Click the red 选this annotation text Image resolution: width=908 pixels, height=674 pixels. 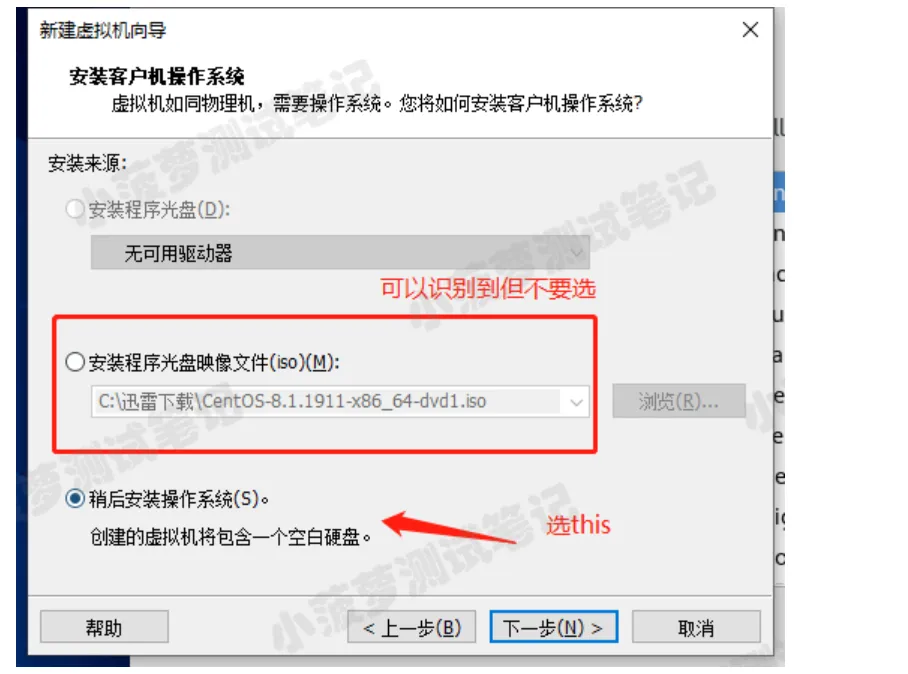click(x=579, y=525)
